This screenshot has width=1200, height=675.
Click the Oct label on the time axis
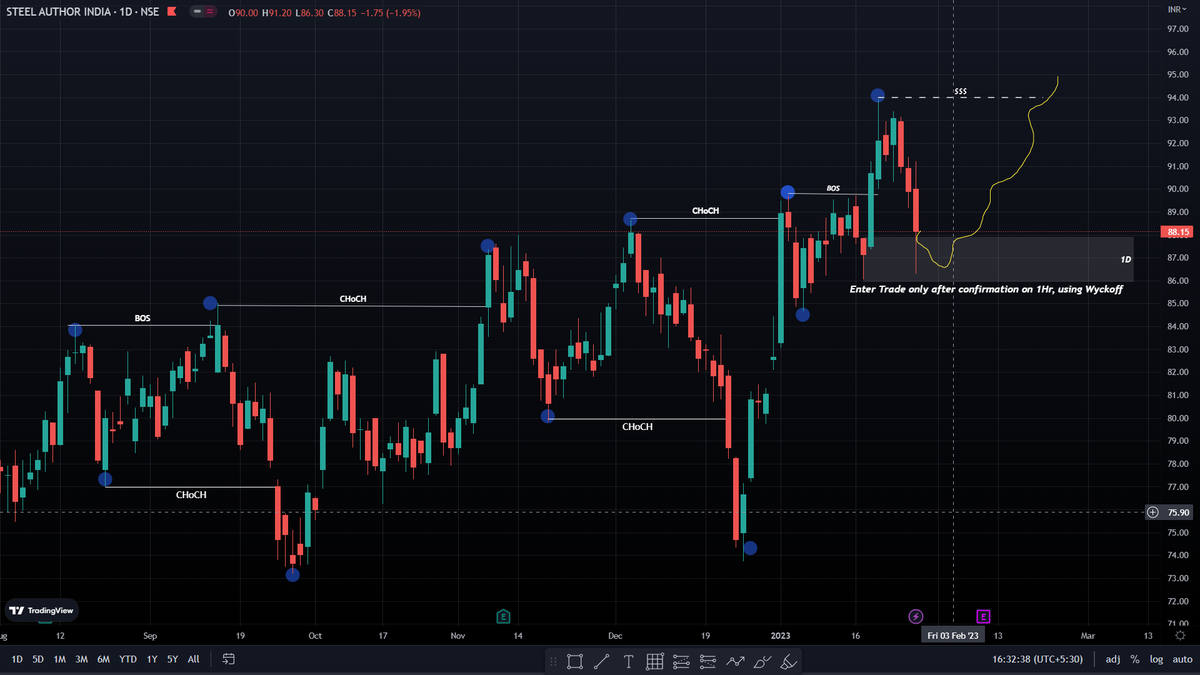coord(314,635)
